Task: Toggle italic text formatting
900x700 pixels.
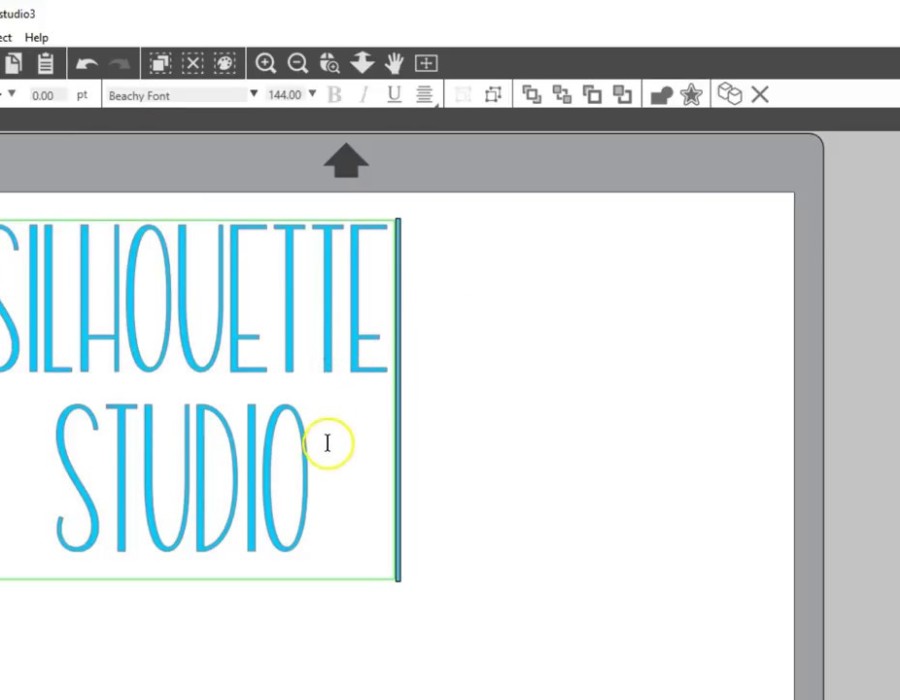Action: click(364, 95)
